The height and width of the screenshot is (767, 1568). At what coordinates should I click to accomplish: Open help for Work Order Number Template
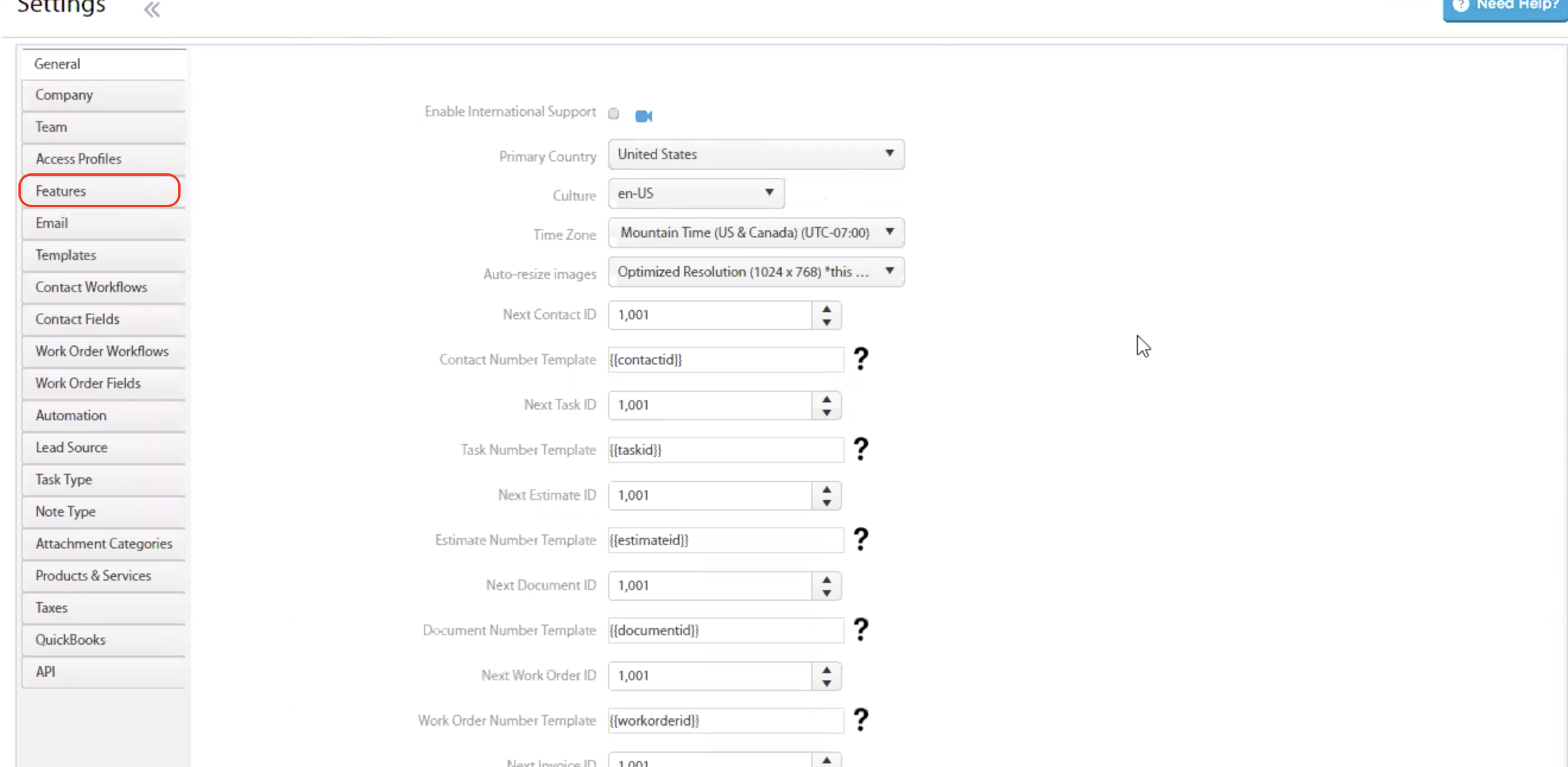coord(861,719)
